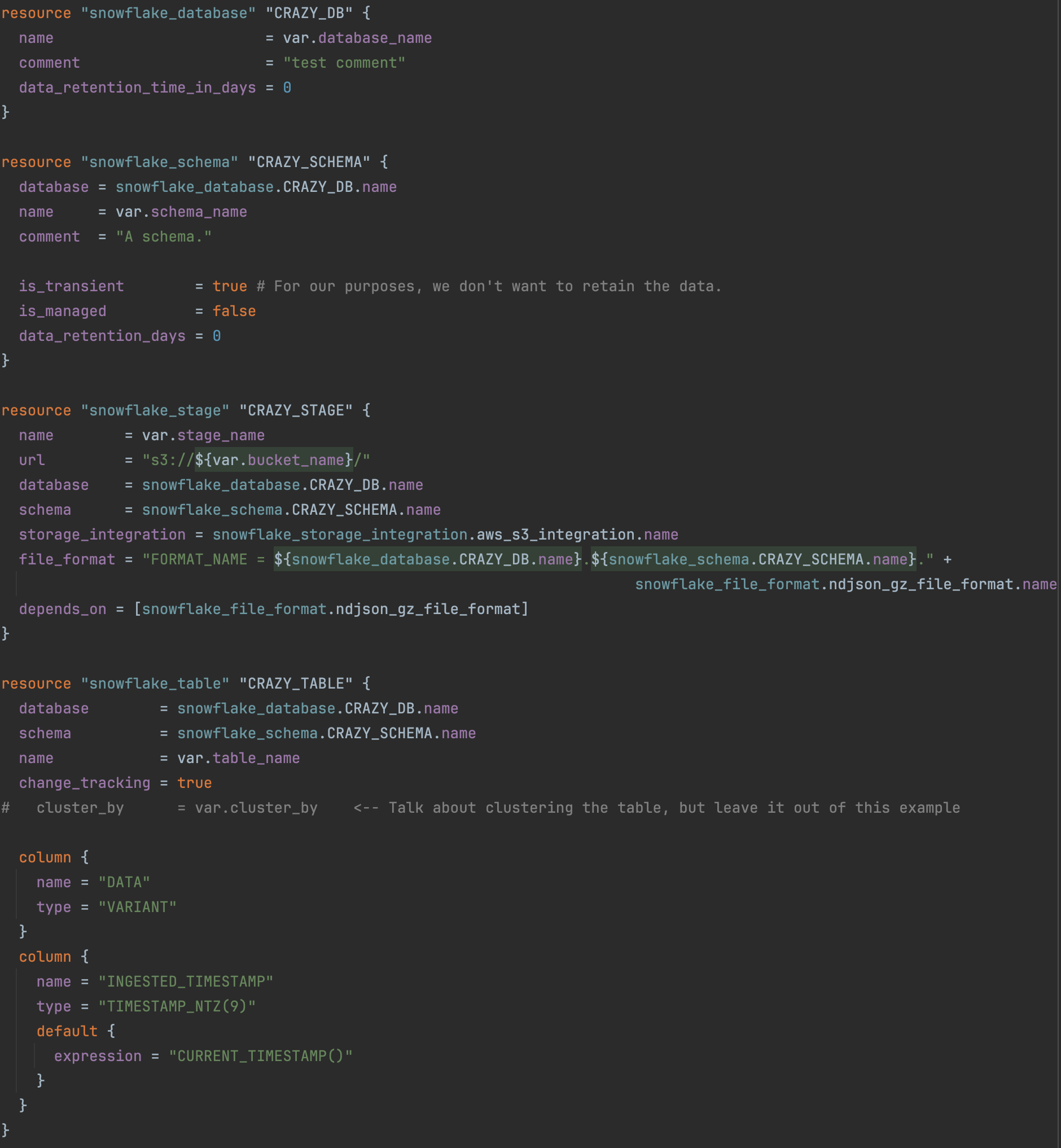Select var.stage_name value
This screenshot has width=1061, height=1148.
203,435
